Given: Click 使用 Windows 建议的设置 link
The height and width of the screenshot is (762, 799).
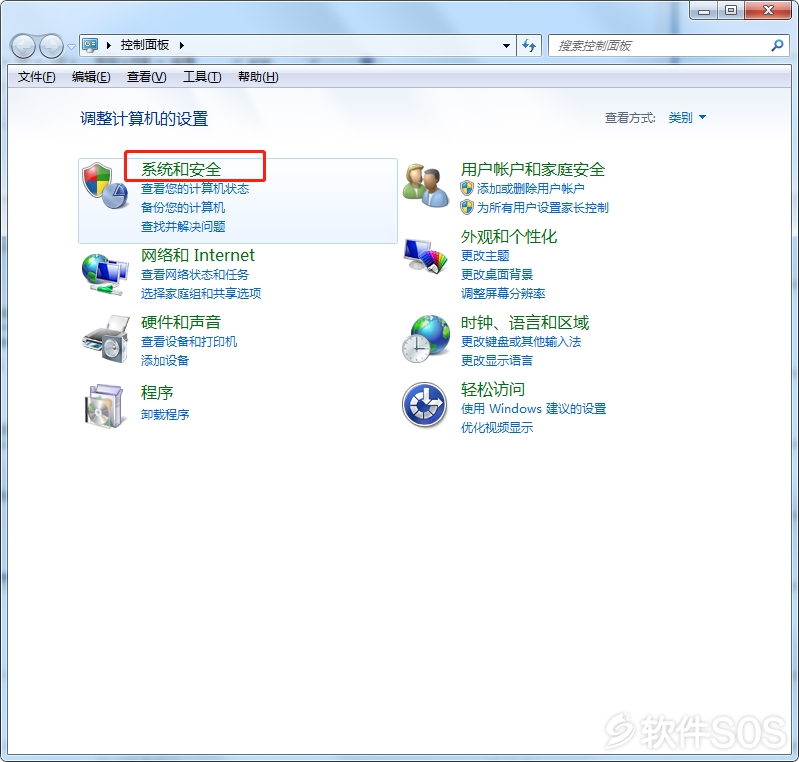Looking at the screenshot, I should coord(534,408).
